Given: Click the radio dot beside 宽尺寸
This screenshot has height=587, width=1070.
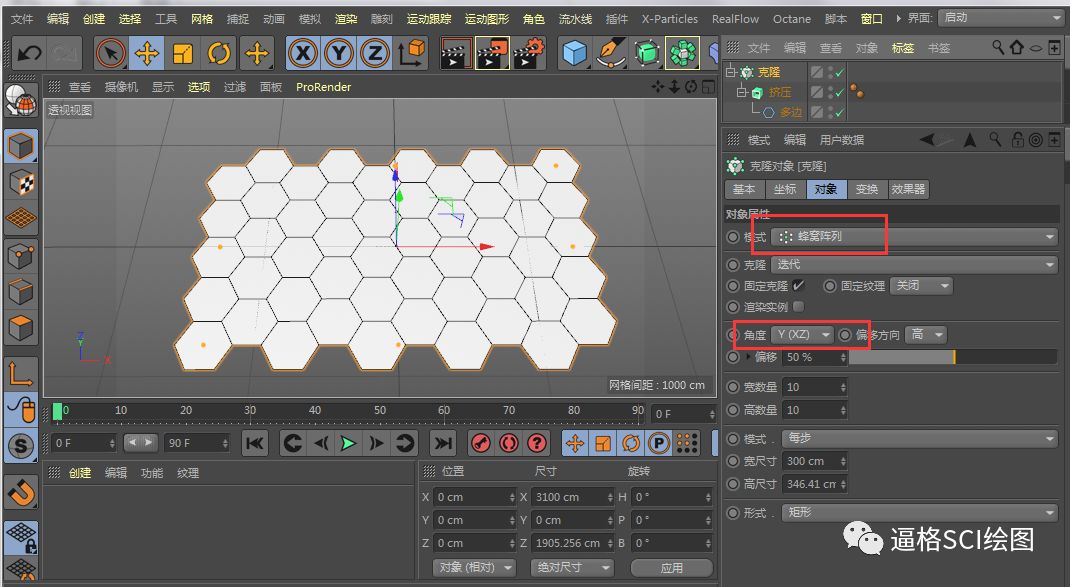Looking at the screenshot, I should [733, 461].
